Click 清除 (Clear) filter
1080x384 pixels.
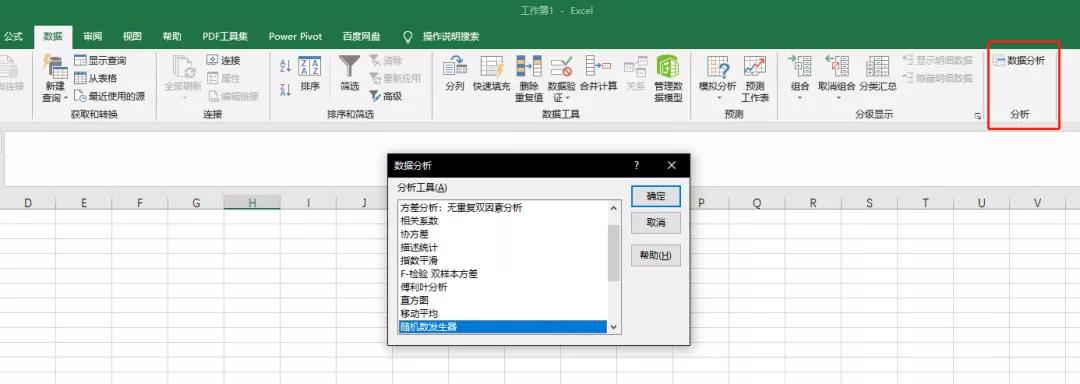pos(386,61)
